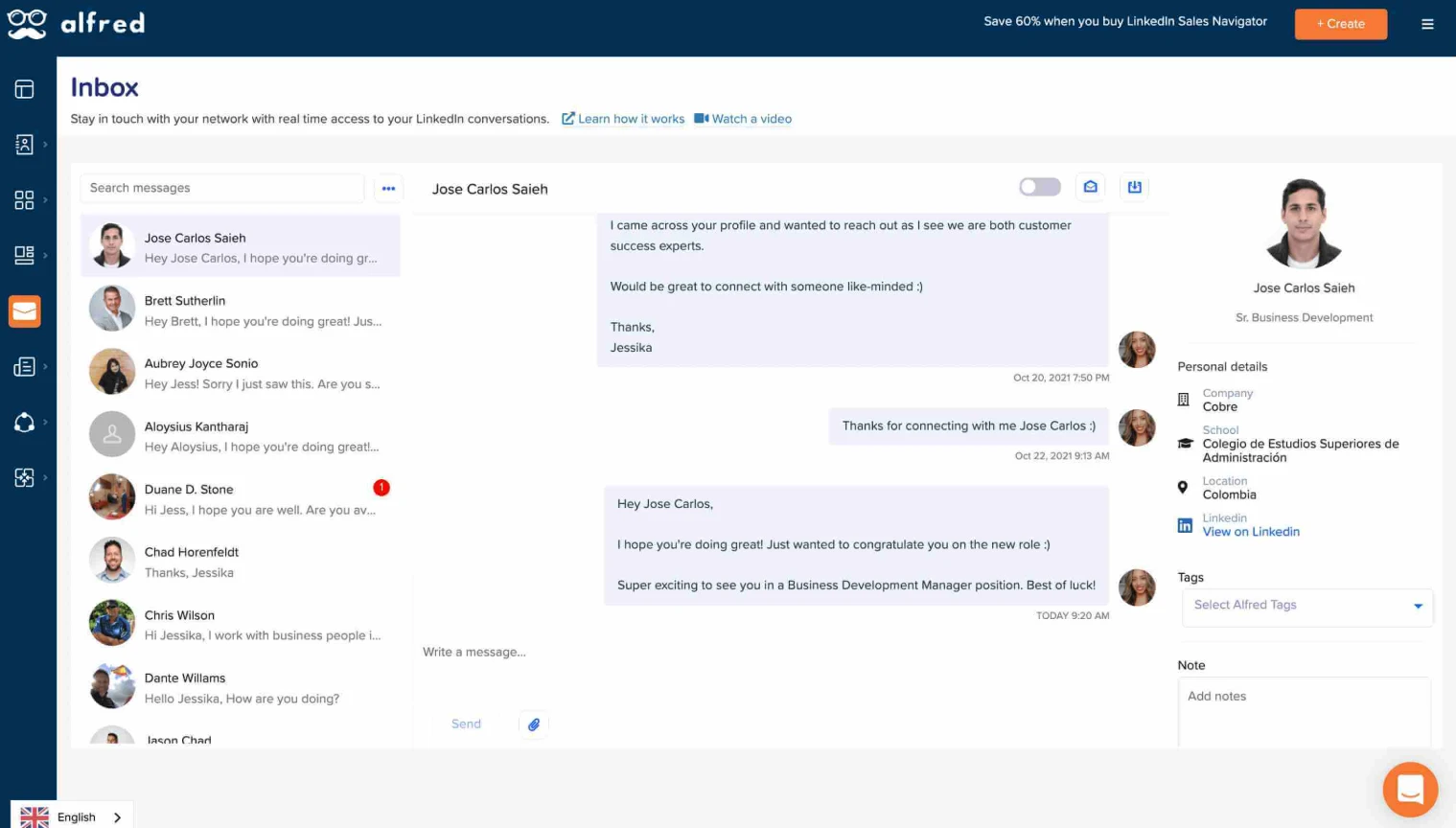The height and width of the screenshot is (828, 1456).
Task: Open the four-squares grid icon in sidebar
Action: (24, 199)
